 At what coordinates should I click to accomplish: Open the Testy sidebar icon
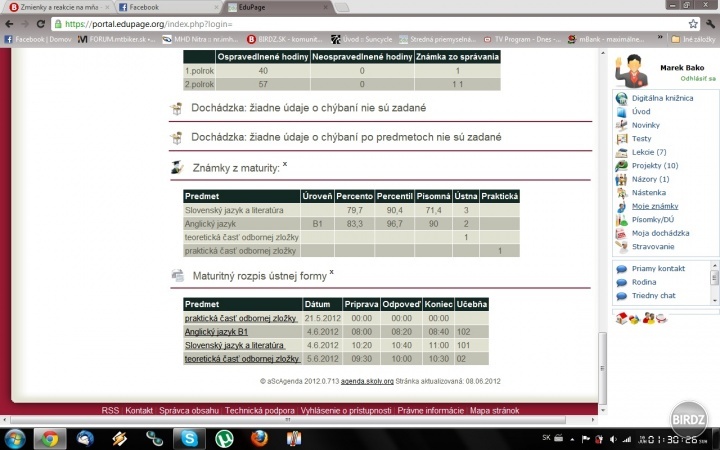coord(621,139)
